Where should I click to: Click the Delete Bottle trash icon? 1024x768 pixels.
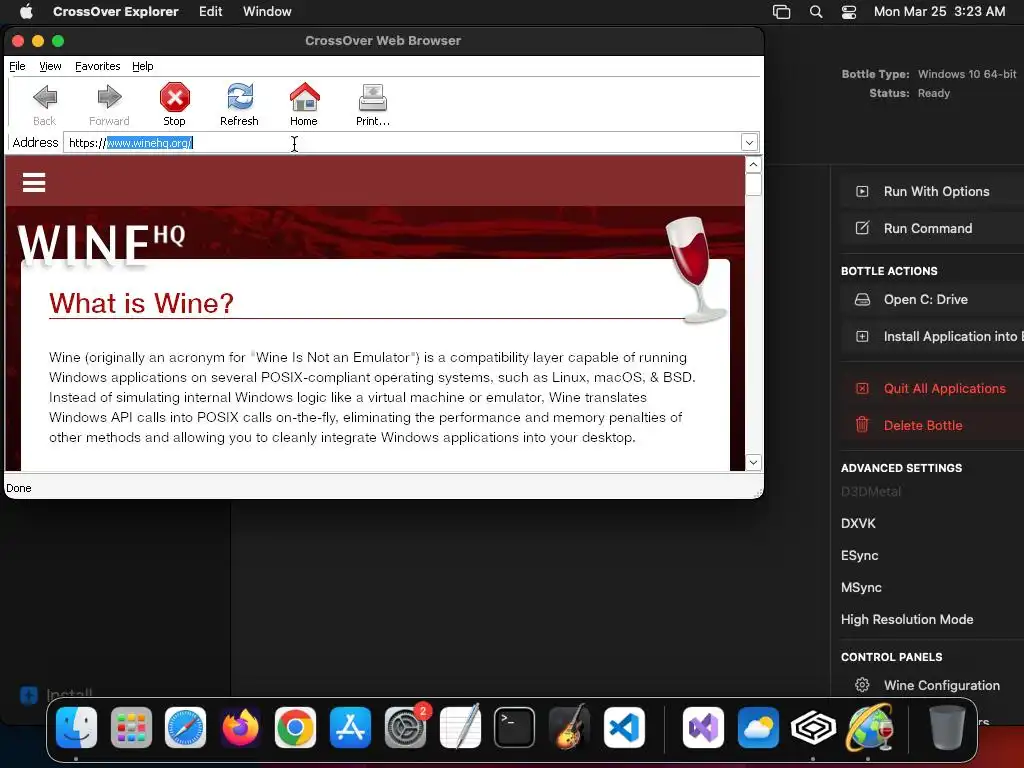862,425
